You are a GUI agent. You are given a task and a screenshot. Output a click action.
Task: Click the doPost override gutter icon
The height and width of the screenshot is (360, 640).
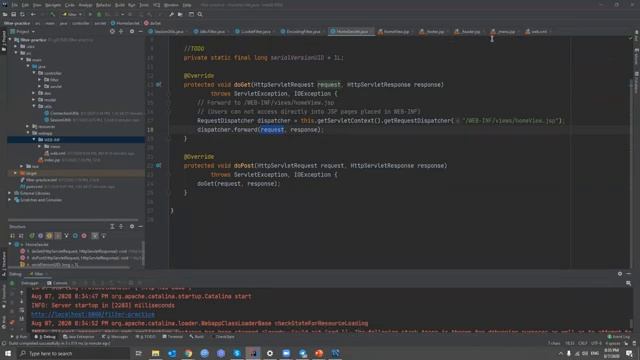tap(158, 166)
